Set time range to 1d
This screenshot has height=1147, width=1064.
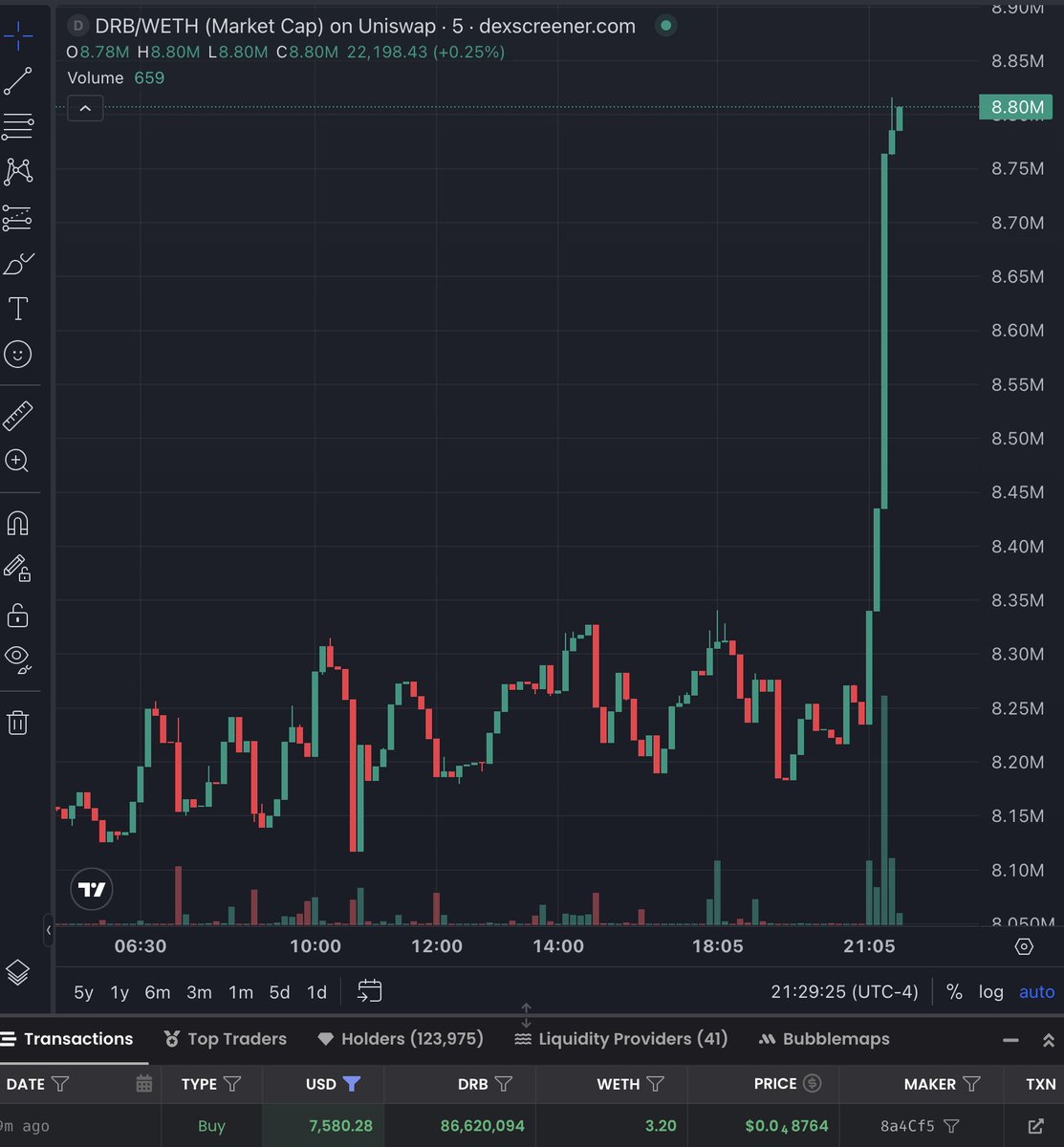pyautogui.click(x=316, y=992)
